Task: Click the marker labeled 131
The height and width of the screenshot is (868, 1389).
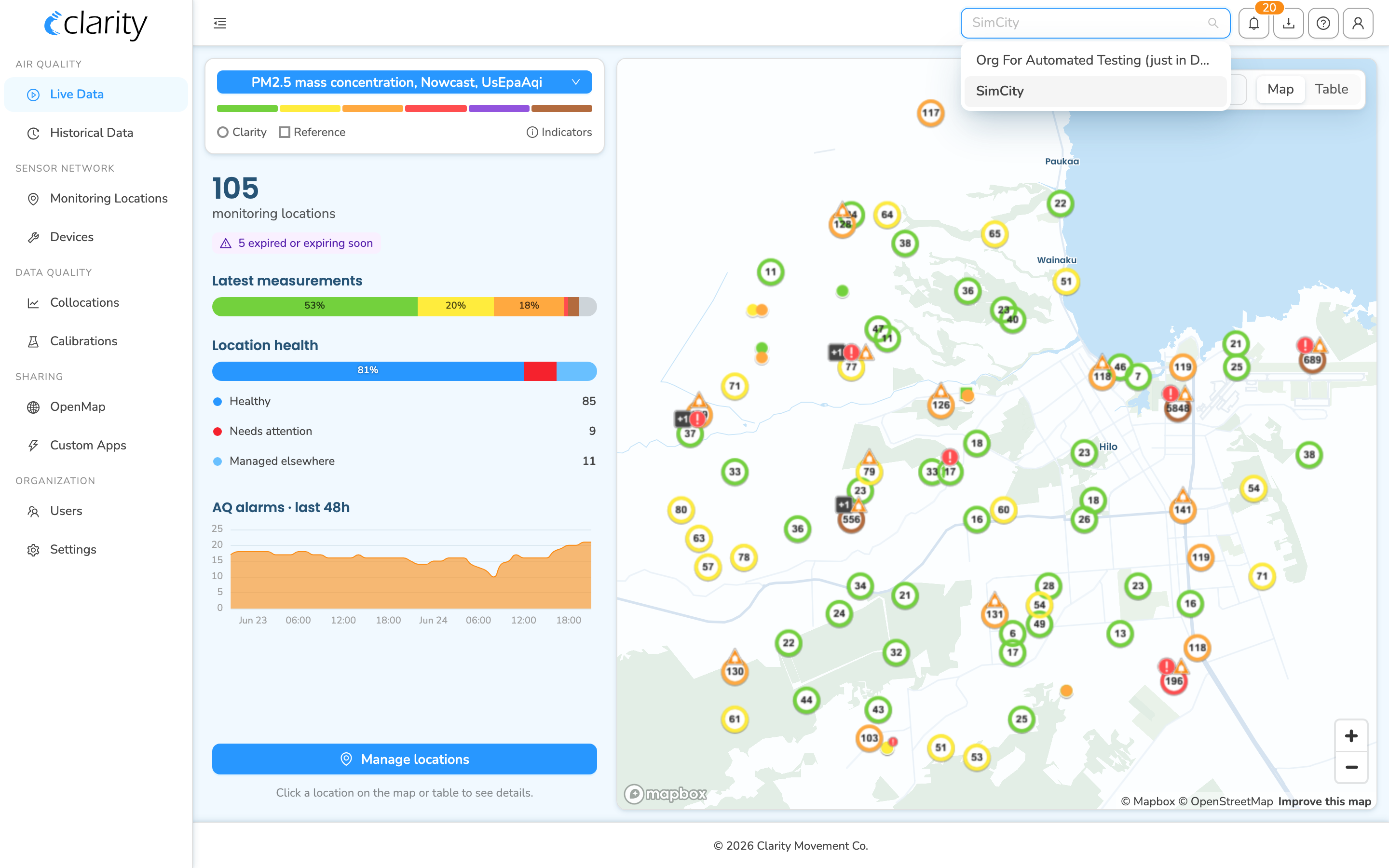Action: coord(994,614)
